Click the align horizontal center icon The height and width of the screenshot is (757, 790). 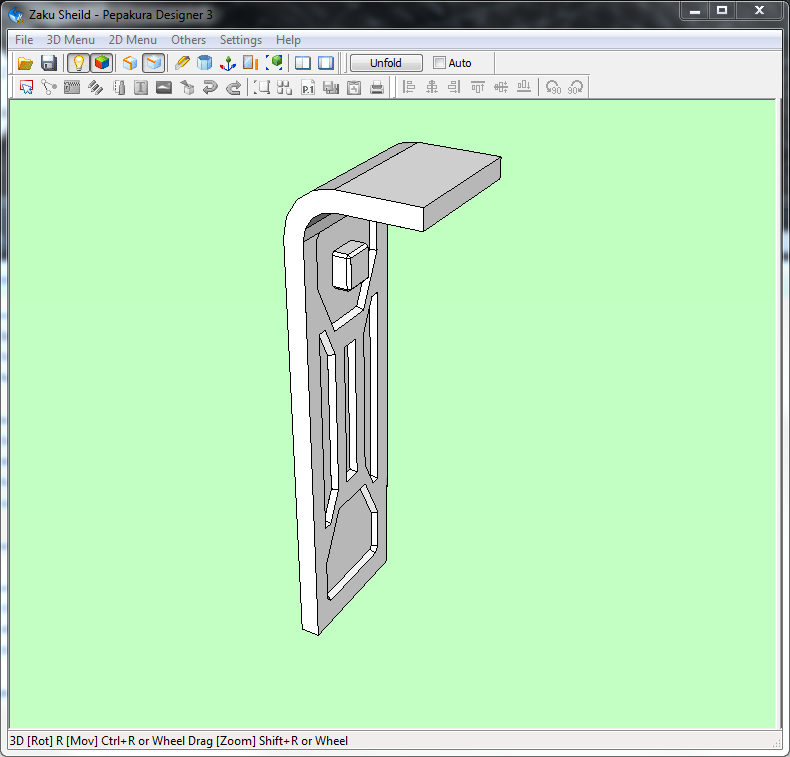(432, 87)
